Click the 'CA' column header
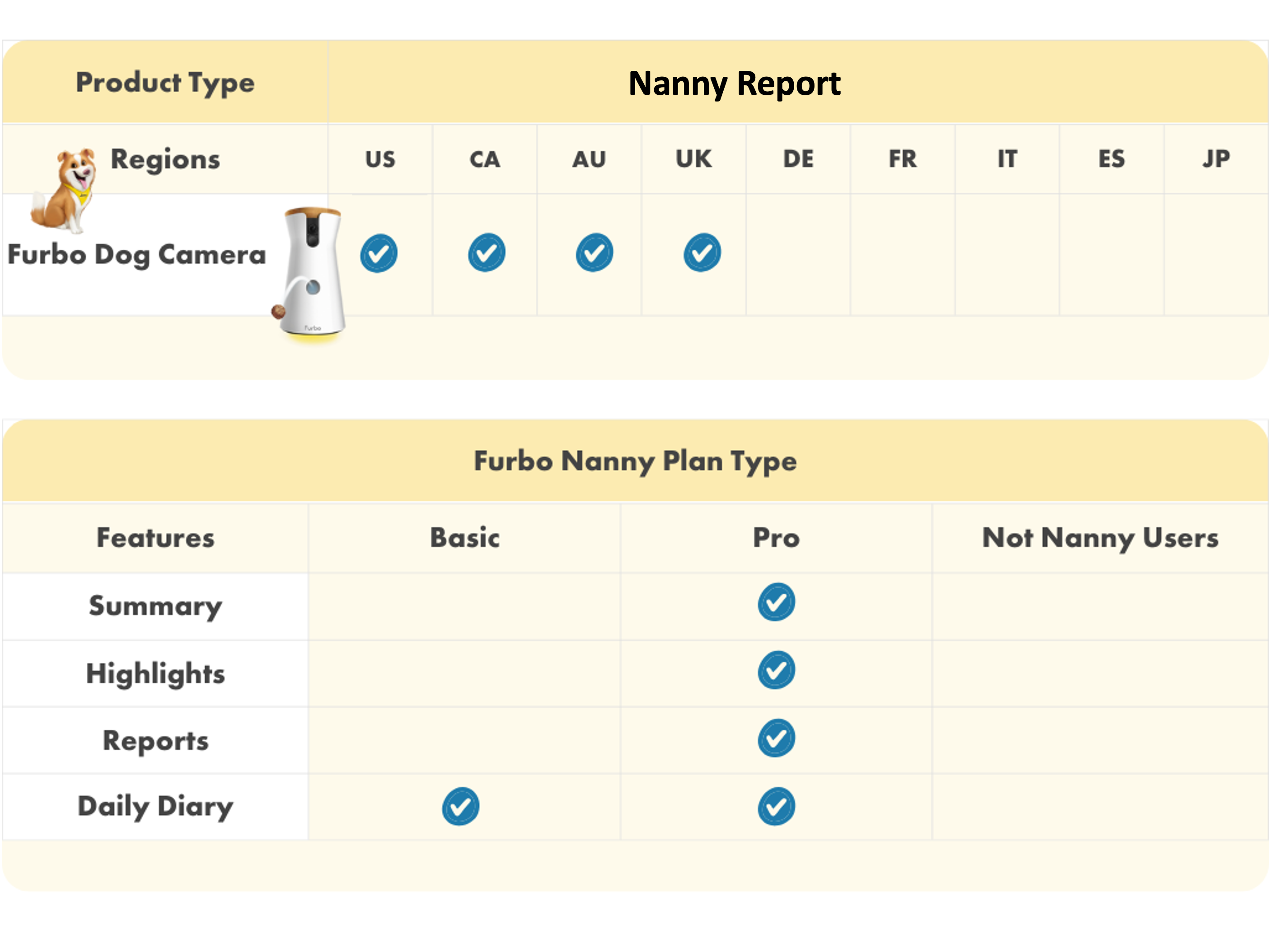Image resolution: width=1269 pixels, height=952 pixels. (x=485, y=159)
